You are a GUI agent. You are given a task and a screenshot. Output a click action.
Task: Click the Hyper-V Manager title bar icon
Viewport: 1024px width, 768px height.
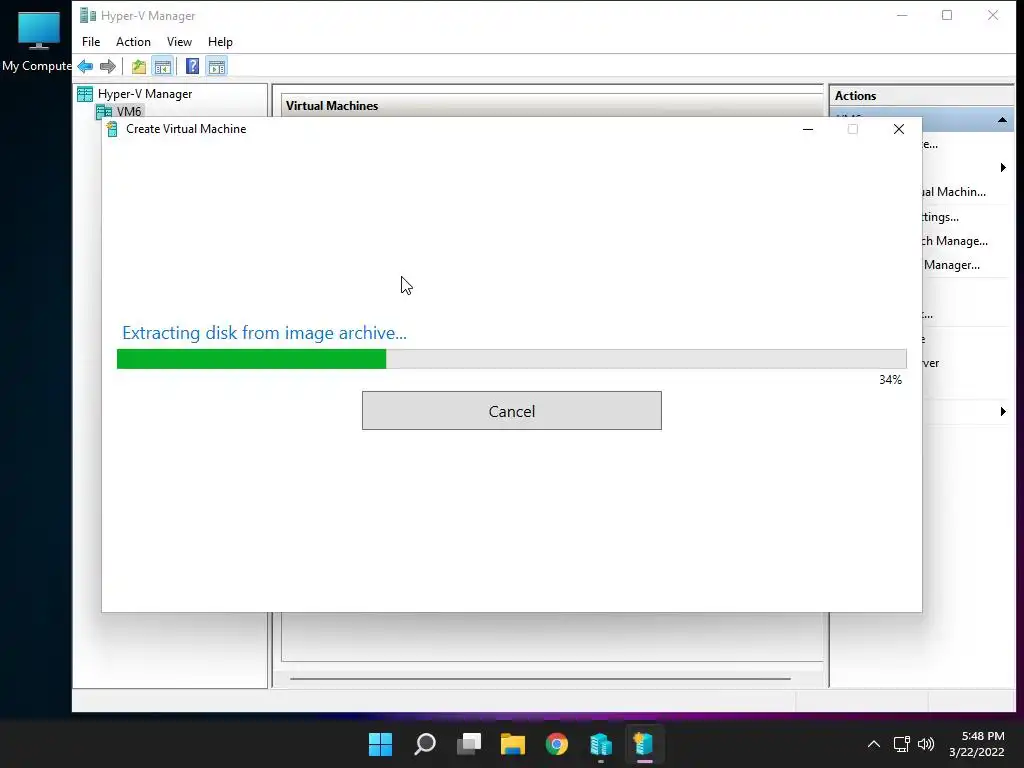point(88,15)
